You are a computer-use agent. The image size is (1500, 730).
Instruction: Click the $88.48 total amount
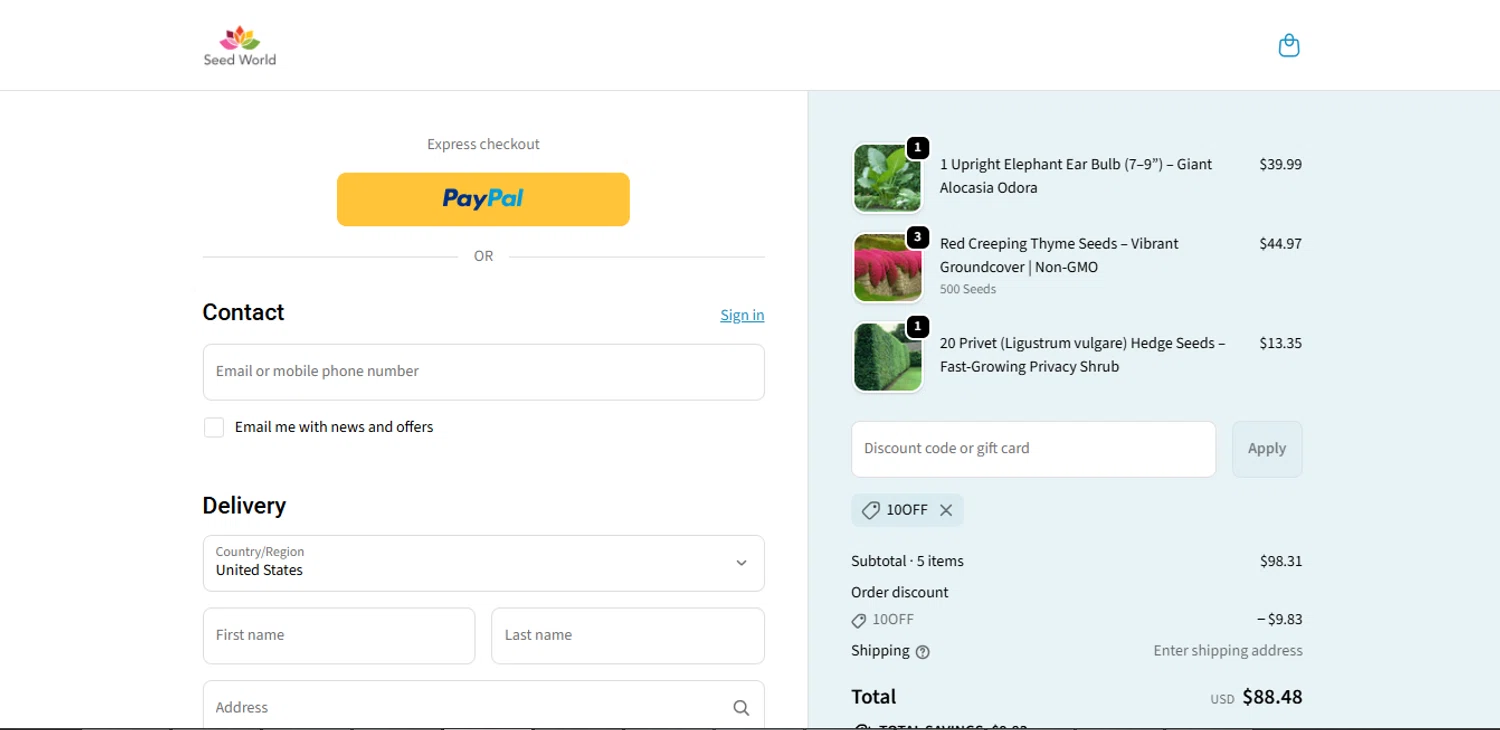[x=1272, y=697]
